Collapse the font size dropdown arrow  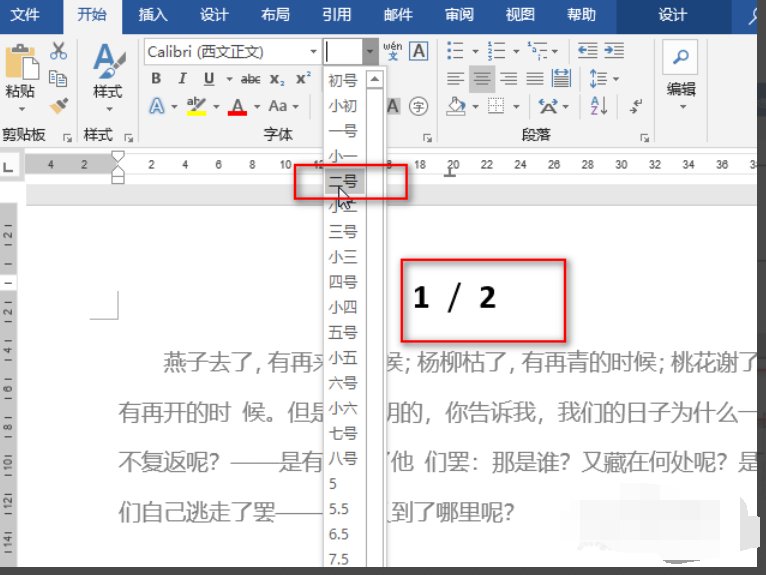[x=370, y=51]
